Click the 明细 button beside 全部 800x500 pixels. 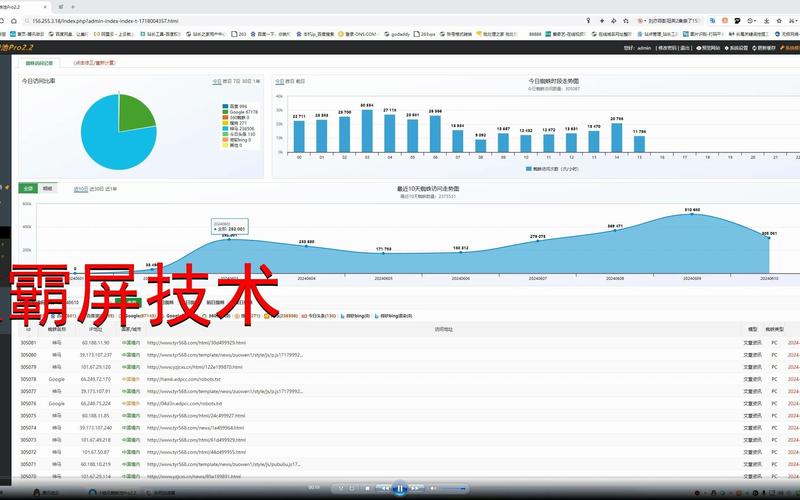[47, 188]
